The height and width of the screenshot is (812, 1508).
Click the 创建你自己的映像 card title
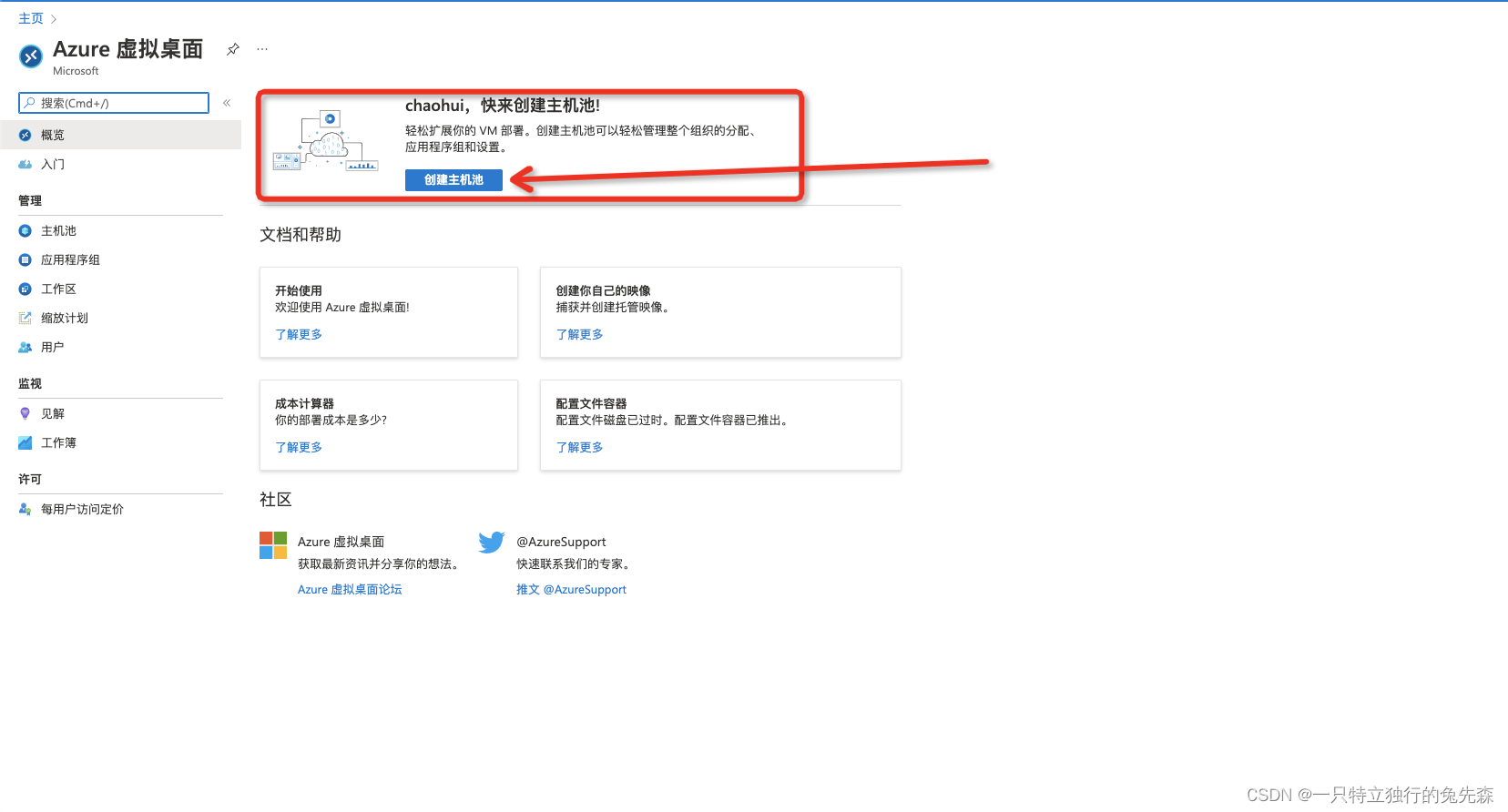(x=603, y=290)
